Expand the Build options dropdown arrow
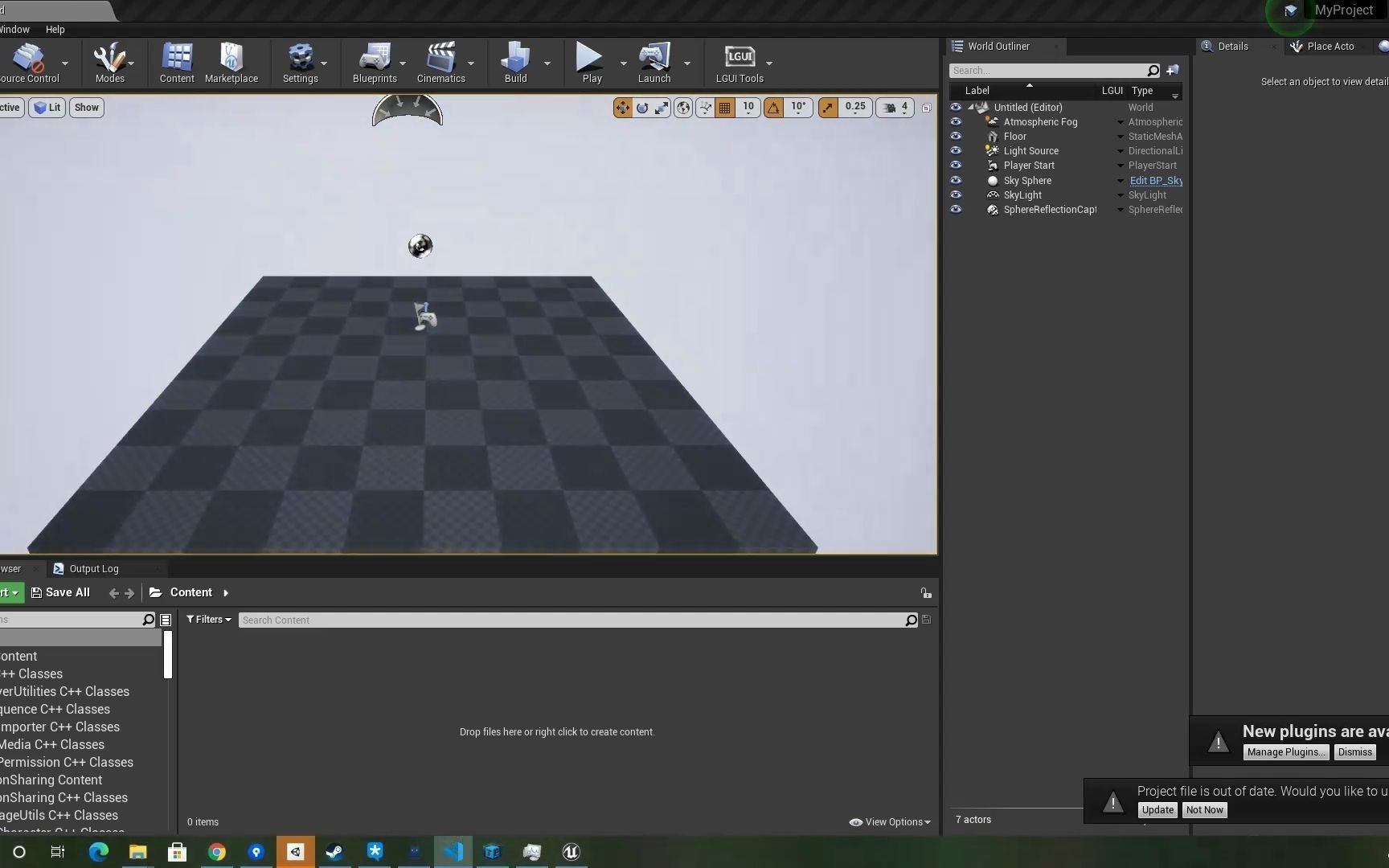The height and width of the screenshot is (868, 1389). click(547, 63)
